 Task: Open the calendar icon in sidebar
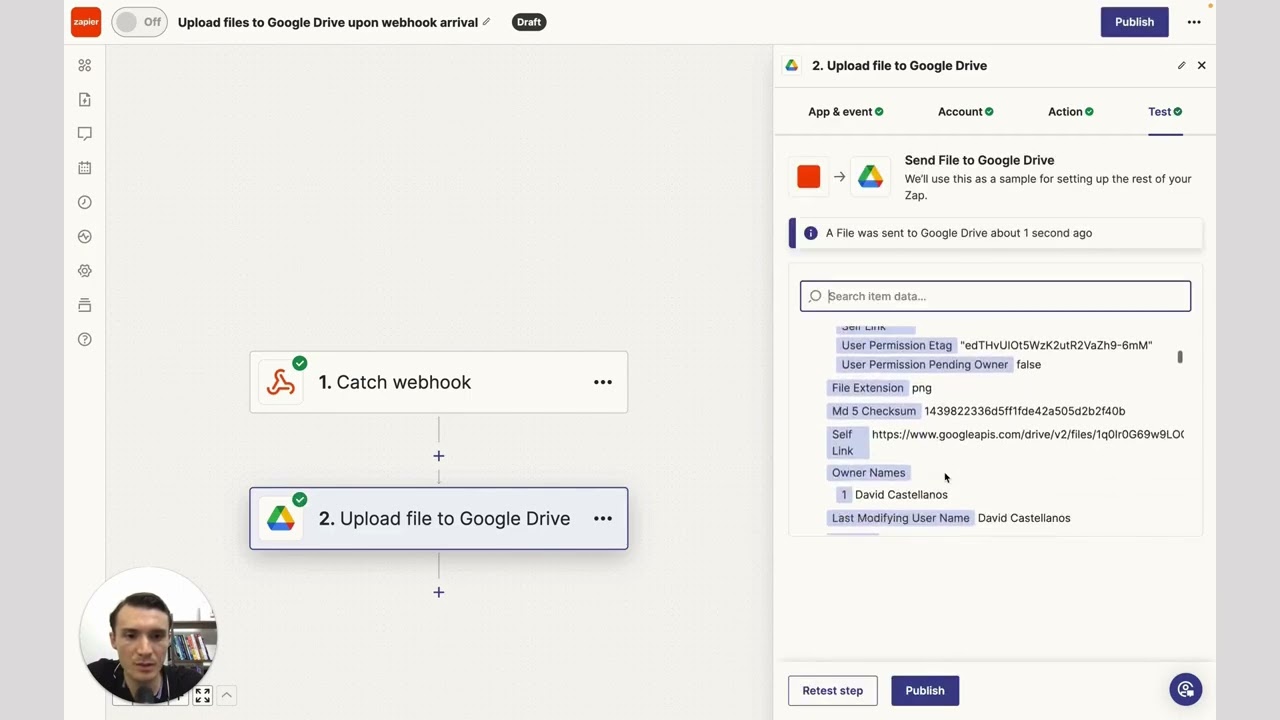(85, 168)
